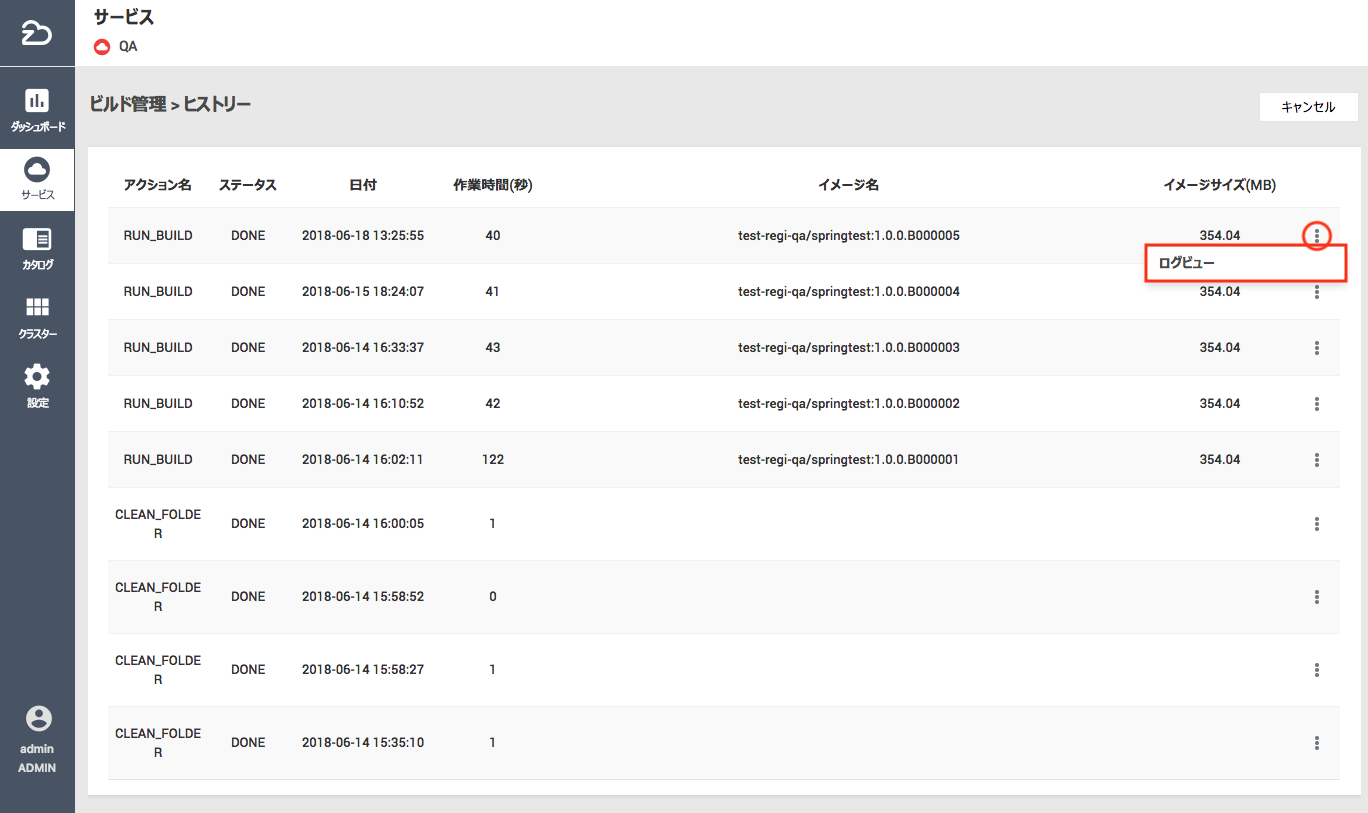Viewport: 1368px width, 813px height.
Task: Click image name test-regi-qa/springtest:1.0.0.B000005
Action: (848, 236)
